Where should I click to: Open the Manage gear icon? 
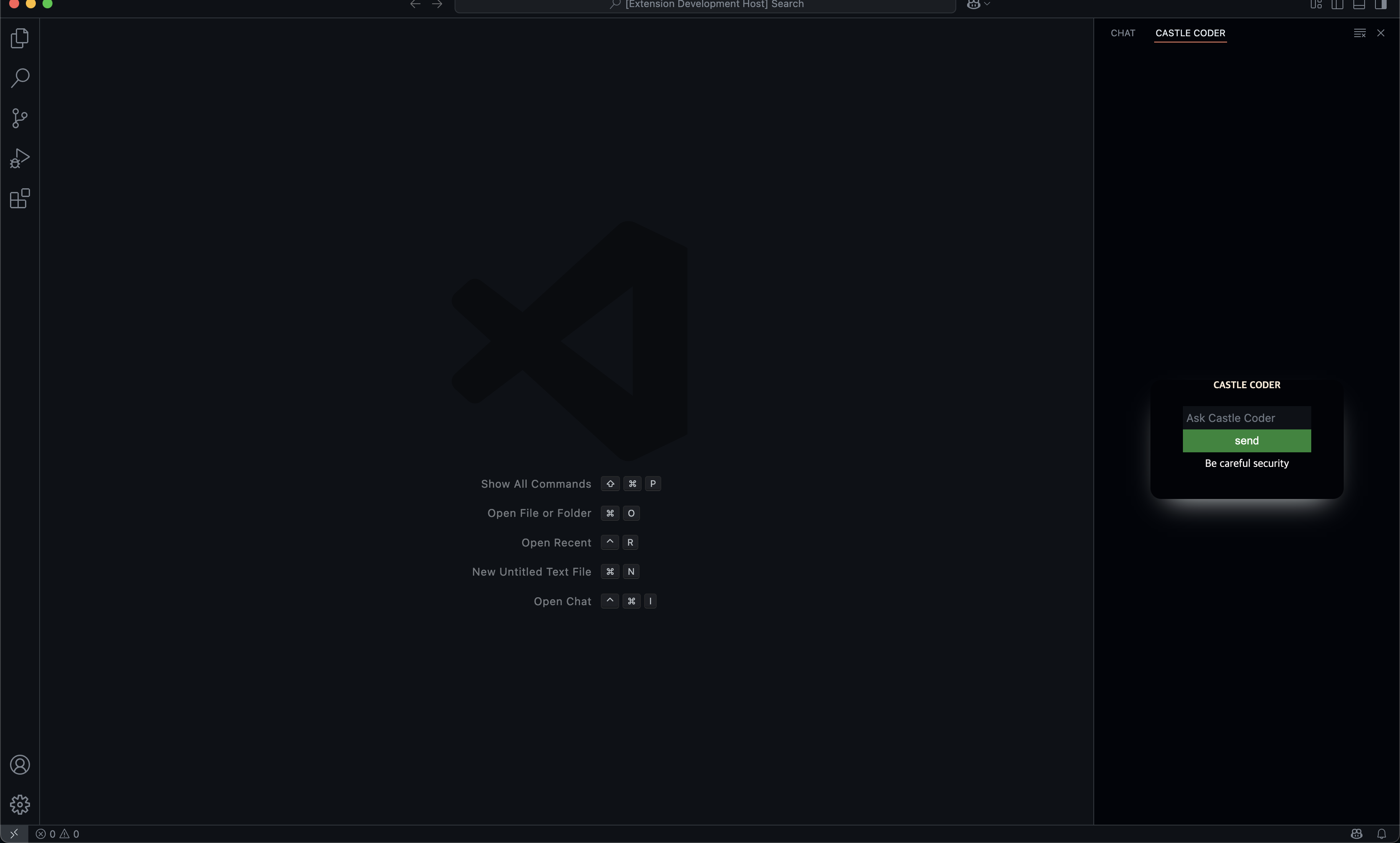point(20,804)
